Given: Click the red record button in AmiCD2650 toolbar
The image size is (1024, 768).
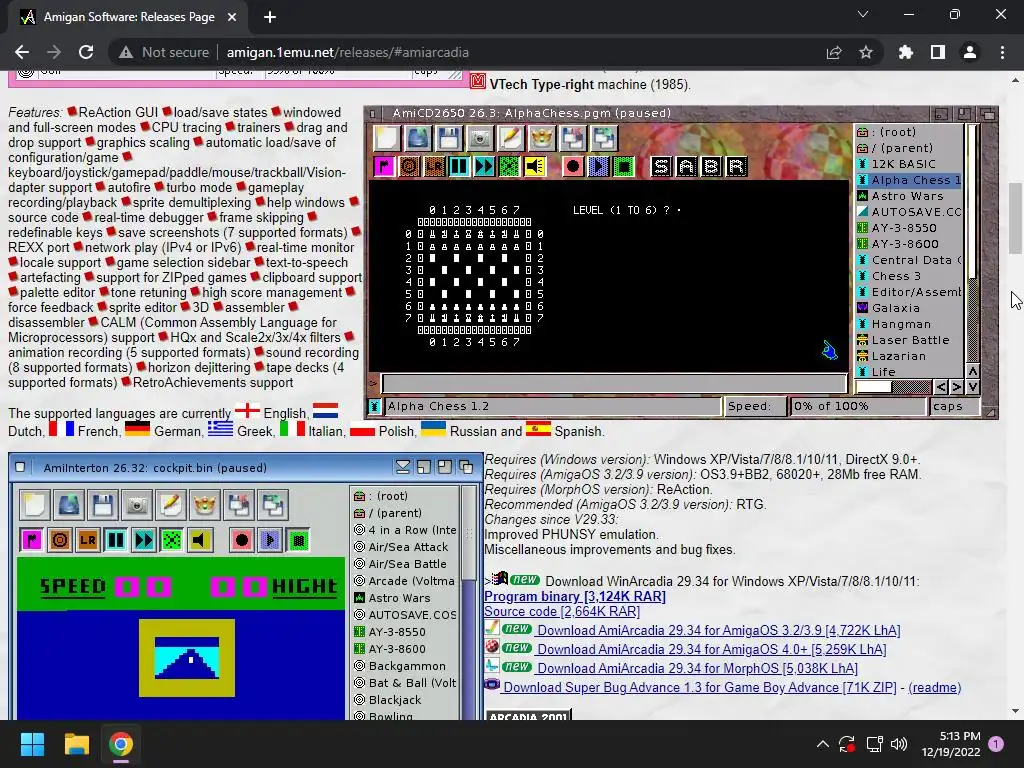Looking at the screenshot, I should 573,167.
